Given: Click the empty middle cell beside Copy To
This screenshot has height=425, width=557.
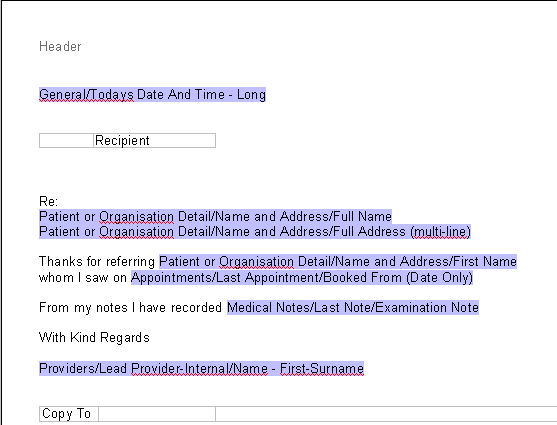Looking at the screenshot, I should 157,414.
